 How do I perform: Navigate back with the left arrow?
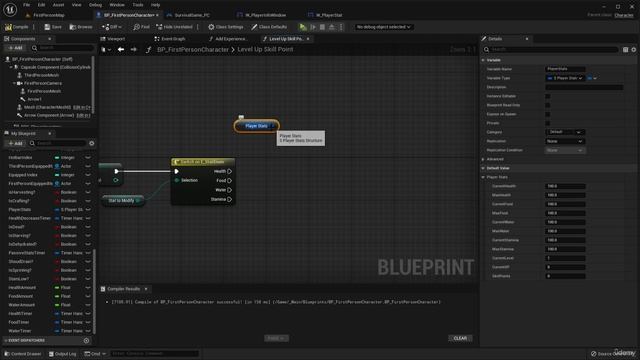tap(121, 49)
